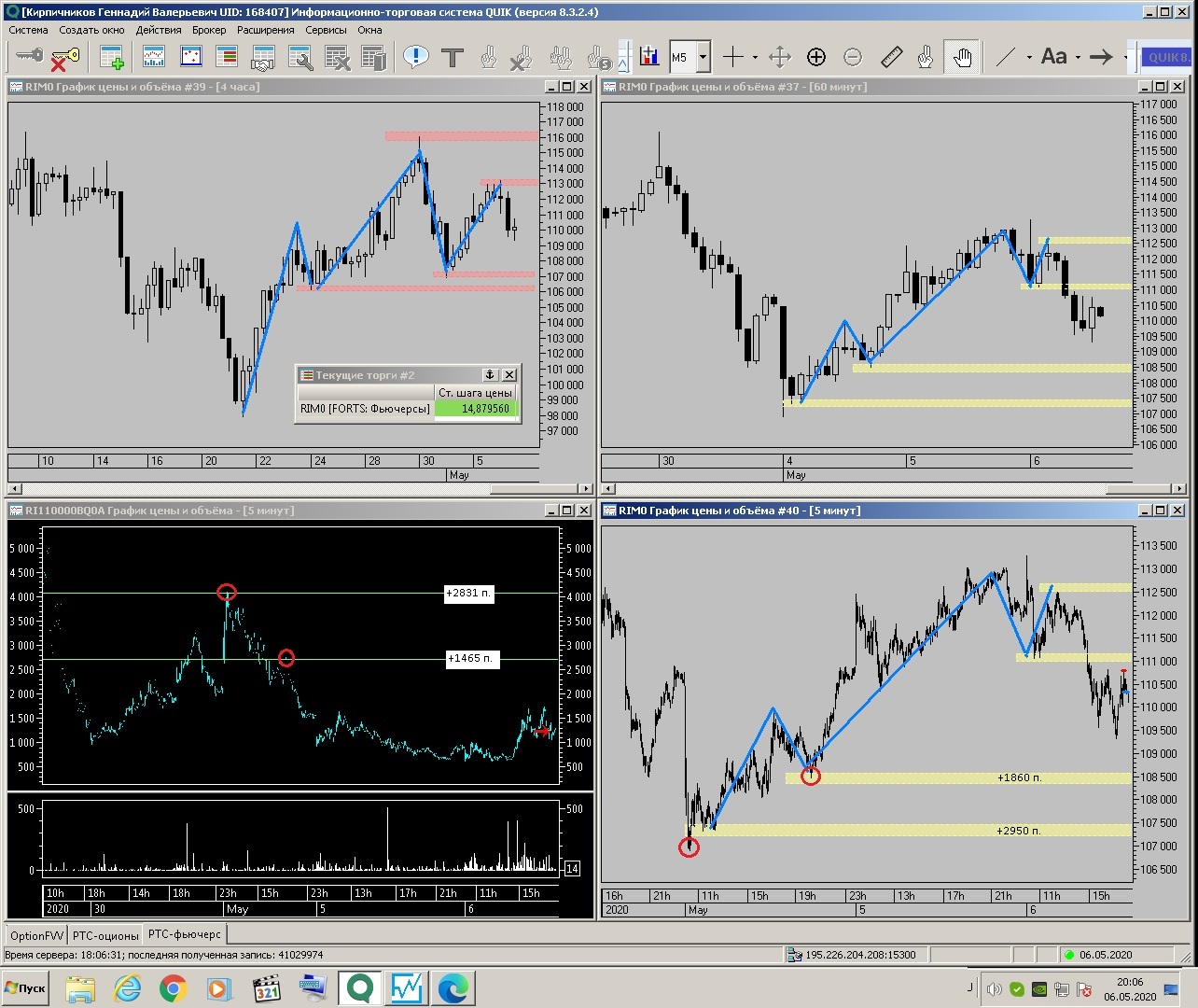Click the blue exclamation alert icon
Image resolution: width=1198 pixels, height=1008 pixels.
pyautogui.click(x=415, y=58)
